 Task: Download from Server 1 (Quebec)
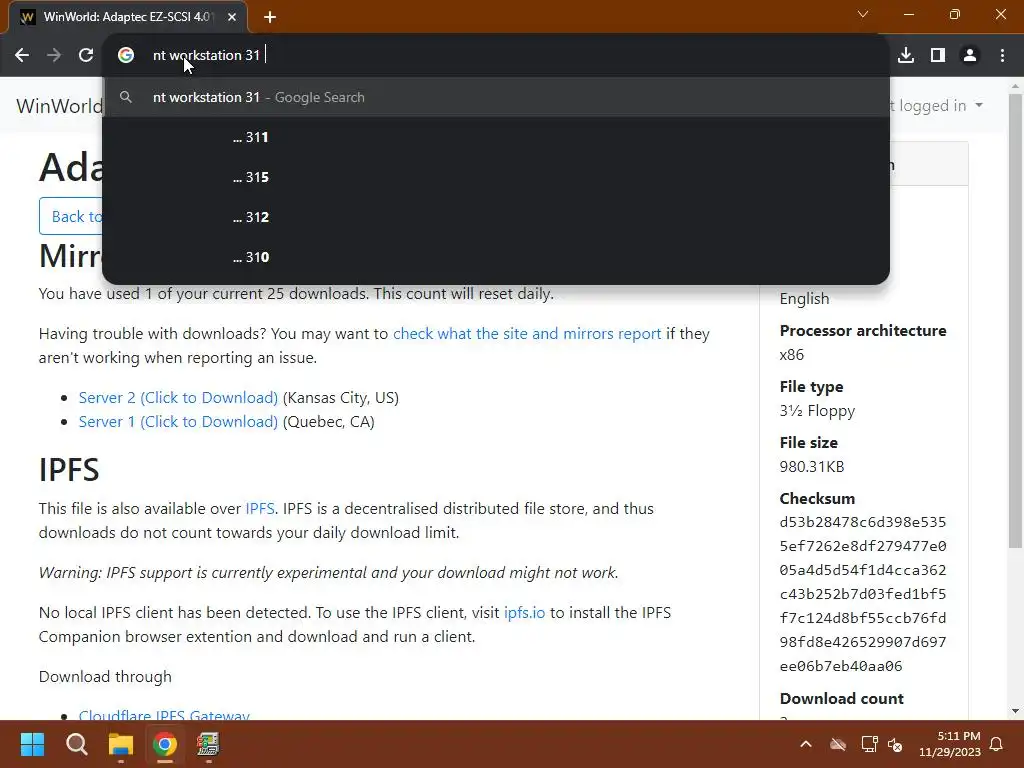point(178,422)
